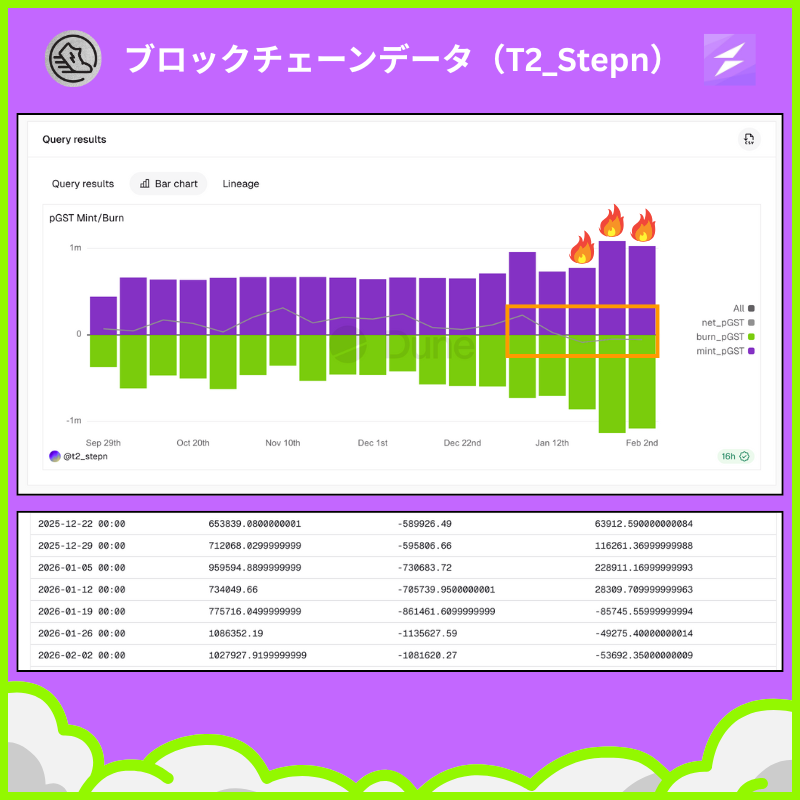Click the lightning bolt logo icon
This screenshot has height=800, width=800.
pos(730,59)
